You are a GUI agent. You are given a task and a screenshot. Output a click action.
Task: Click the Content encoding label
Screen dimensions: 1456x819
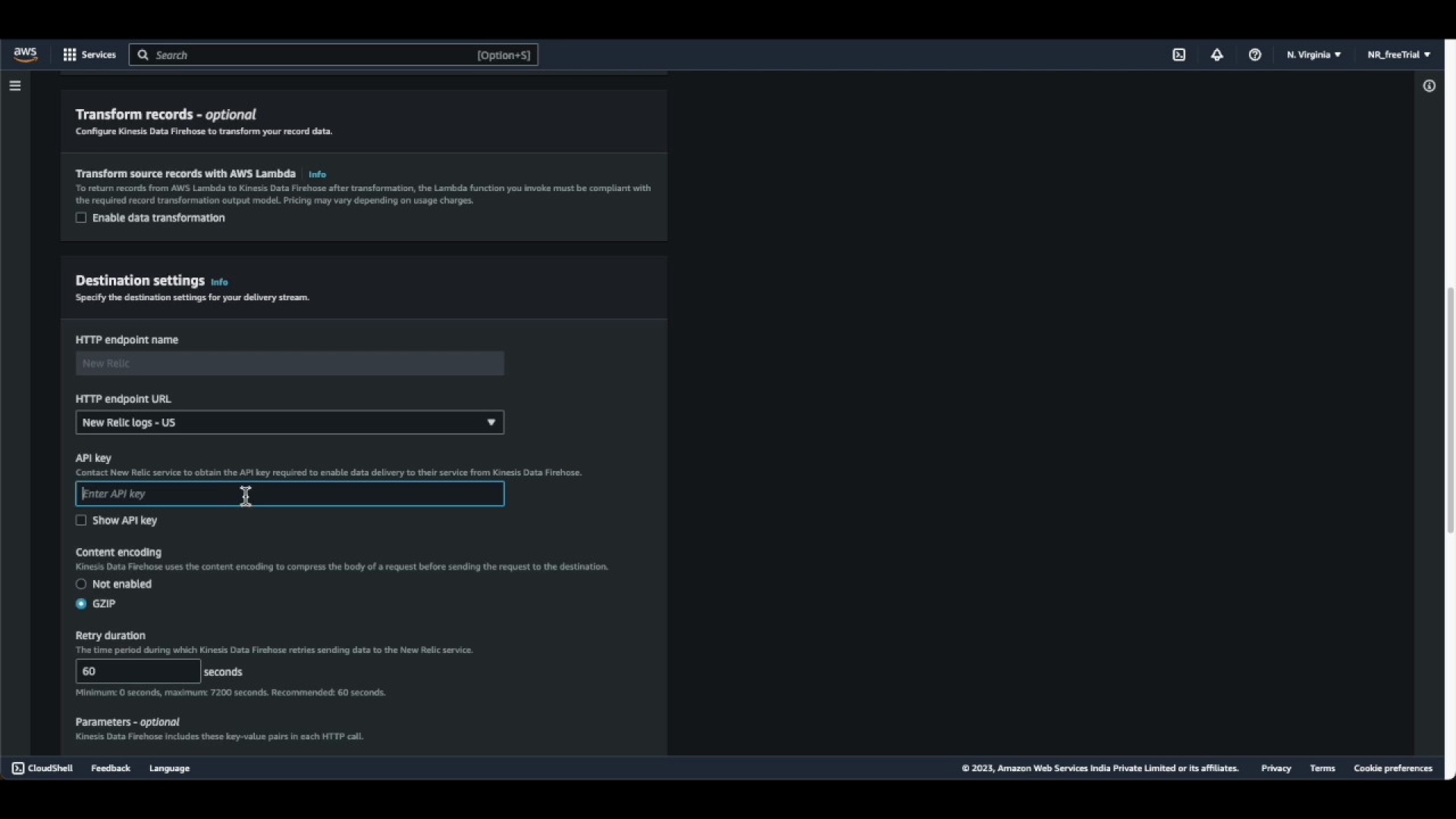118,552
